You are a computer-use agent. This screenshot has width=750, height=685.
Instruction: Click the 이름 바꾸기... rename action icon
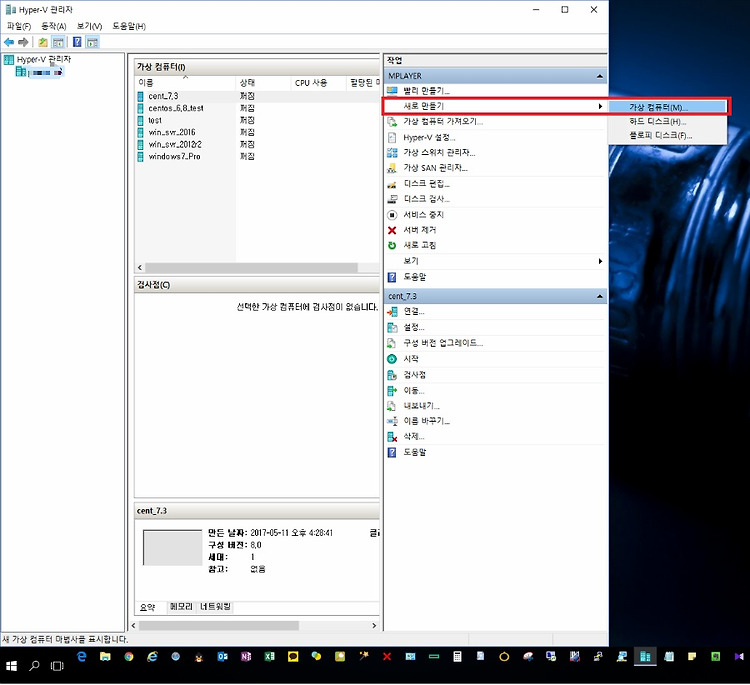click(x=392, y=421)
